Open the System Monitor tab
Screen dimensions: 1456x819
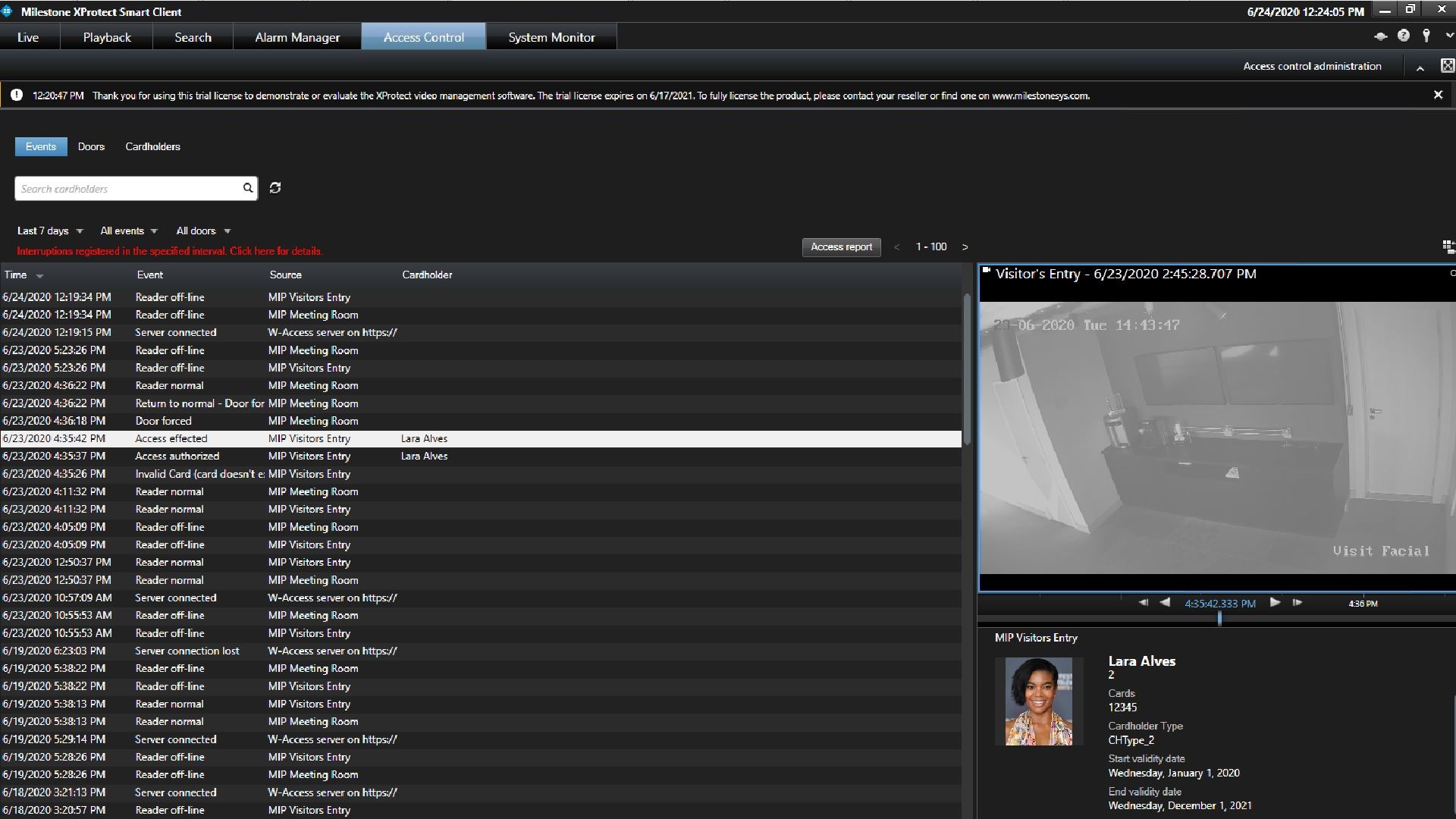pos(551,37)
